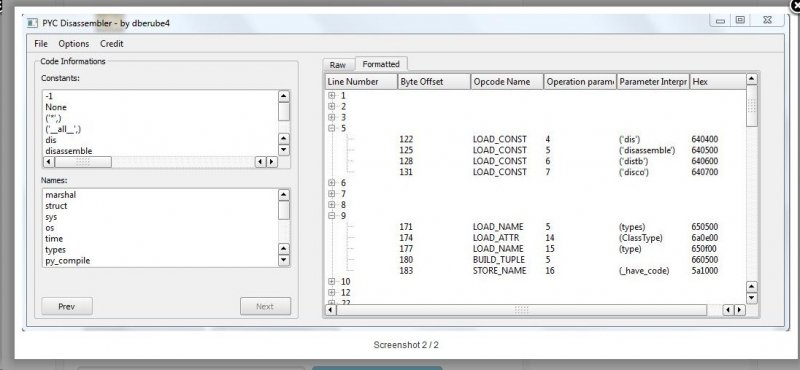Expand line number 2 node
800x370 pixels.
[x=332, y=106]
